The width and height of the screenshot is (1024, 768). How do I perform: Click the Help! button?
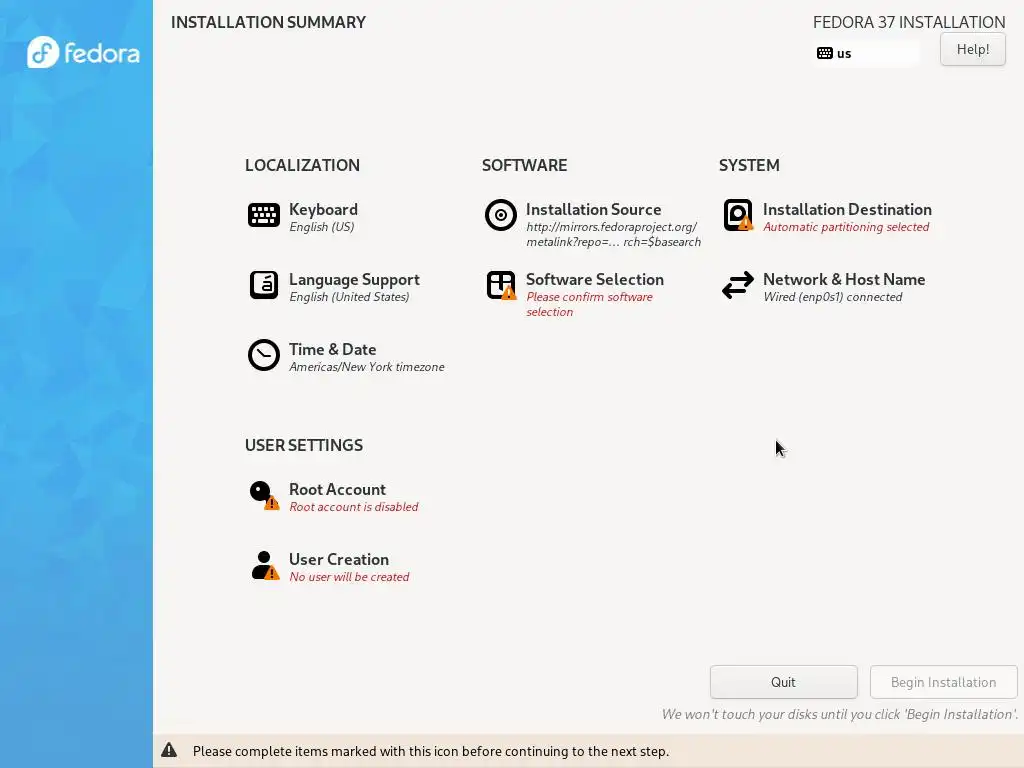tap(972, 49)
